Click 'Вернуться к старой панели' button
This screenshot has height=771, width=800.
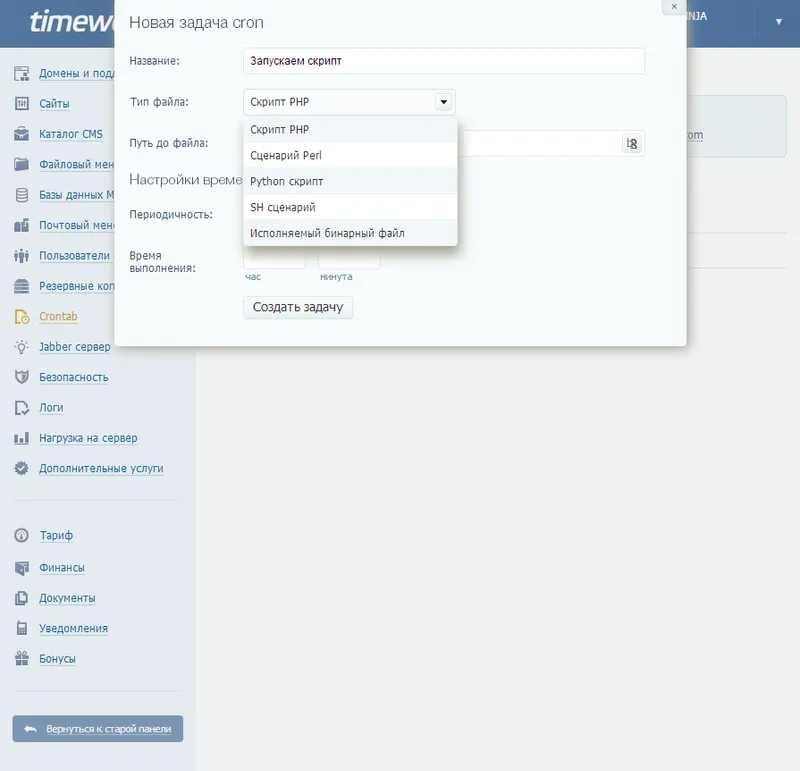click(x=98, y=729)
